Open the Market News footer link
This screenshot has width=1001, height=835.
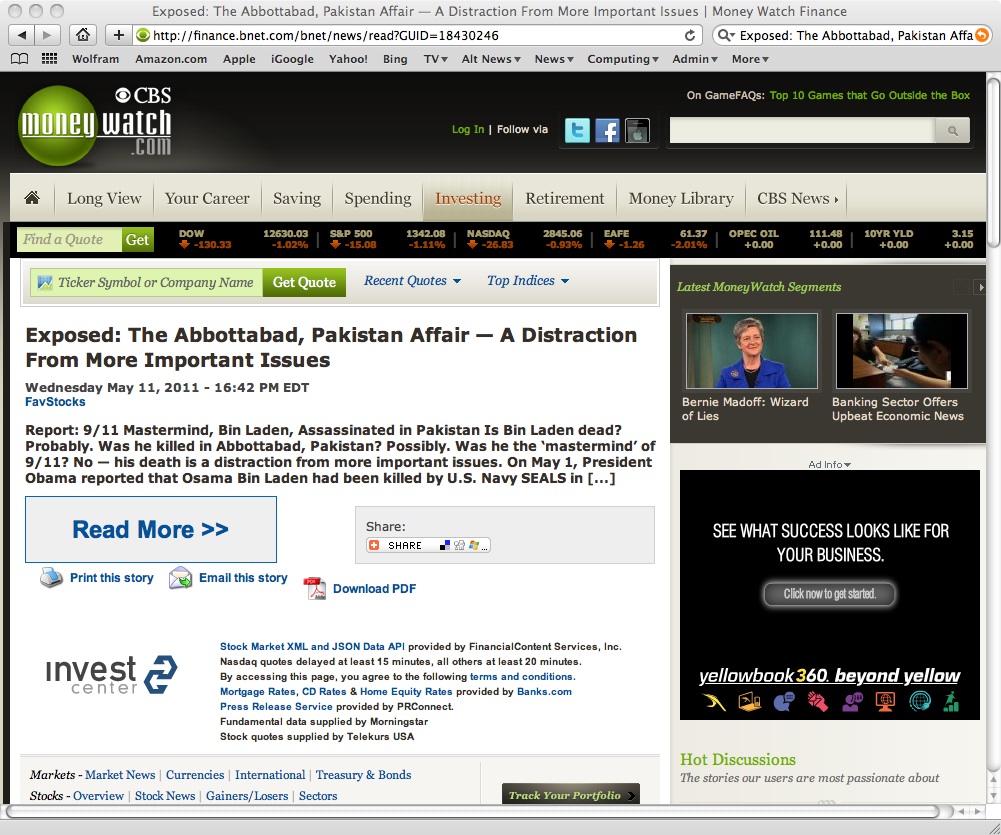pyautogui.click(x=120, y=774)
